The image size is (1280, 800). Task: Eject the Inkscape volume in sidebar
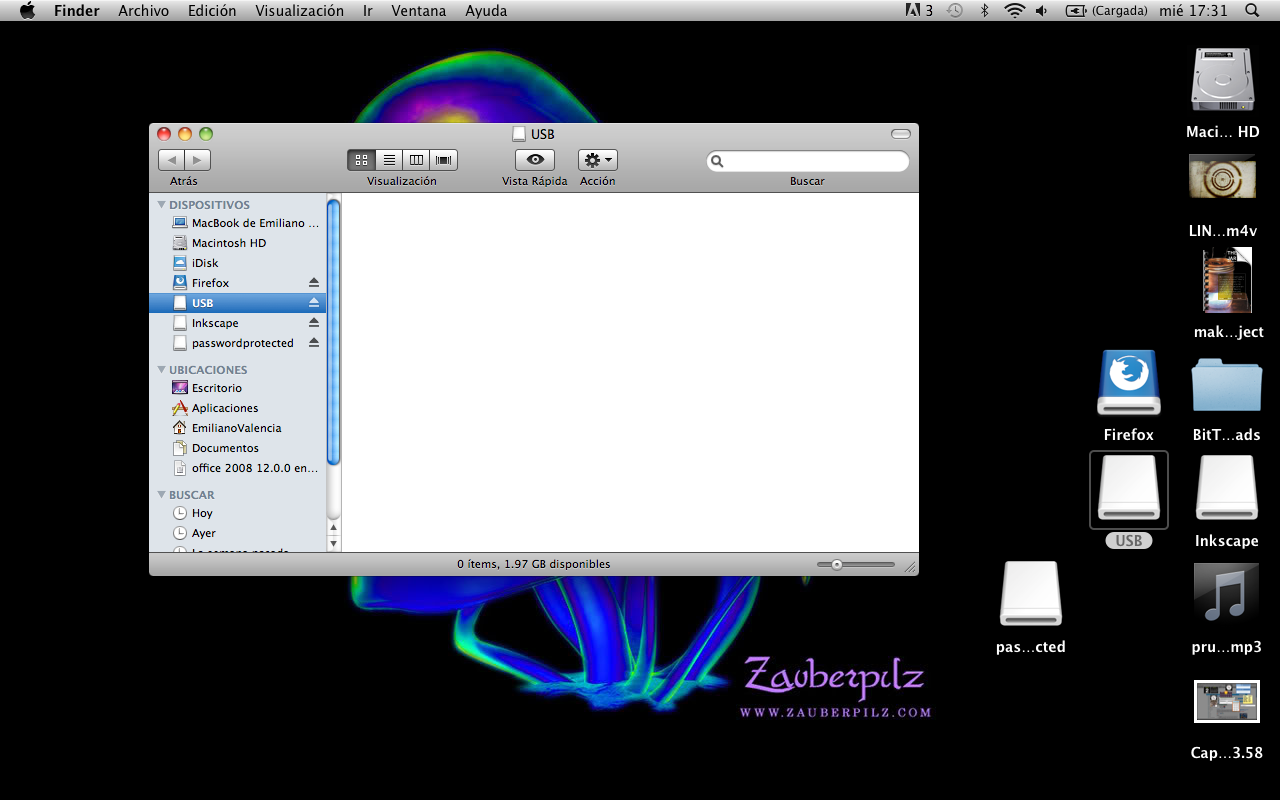pyautogui.click(x=314, y=323)
